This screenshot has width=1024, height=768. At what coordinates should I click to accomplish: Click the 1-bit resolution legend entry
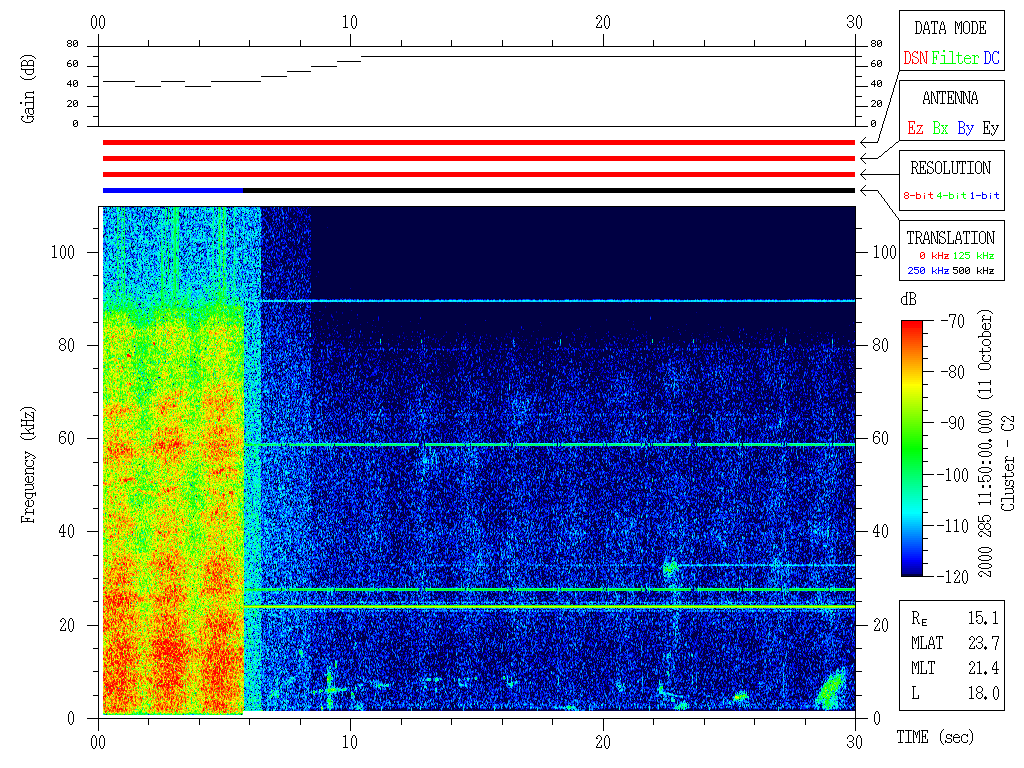coord(985,196)
